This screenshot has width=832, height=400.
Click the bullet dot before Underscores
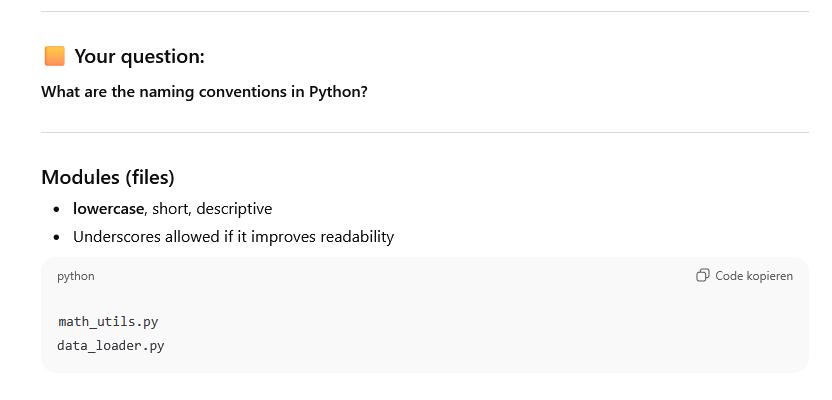pyautogui.click(x=56, y=238)
